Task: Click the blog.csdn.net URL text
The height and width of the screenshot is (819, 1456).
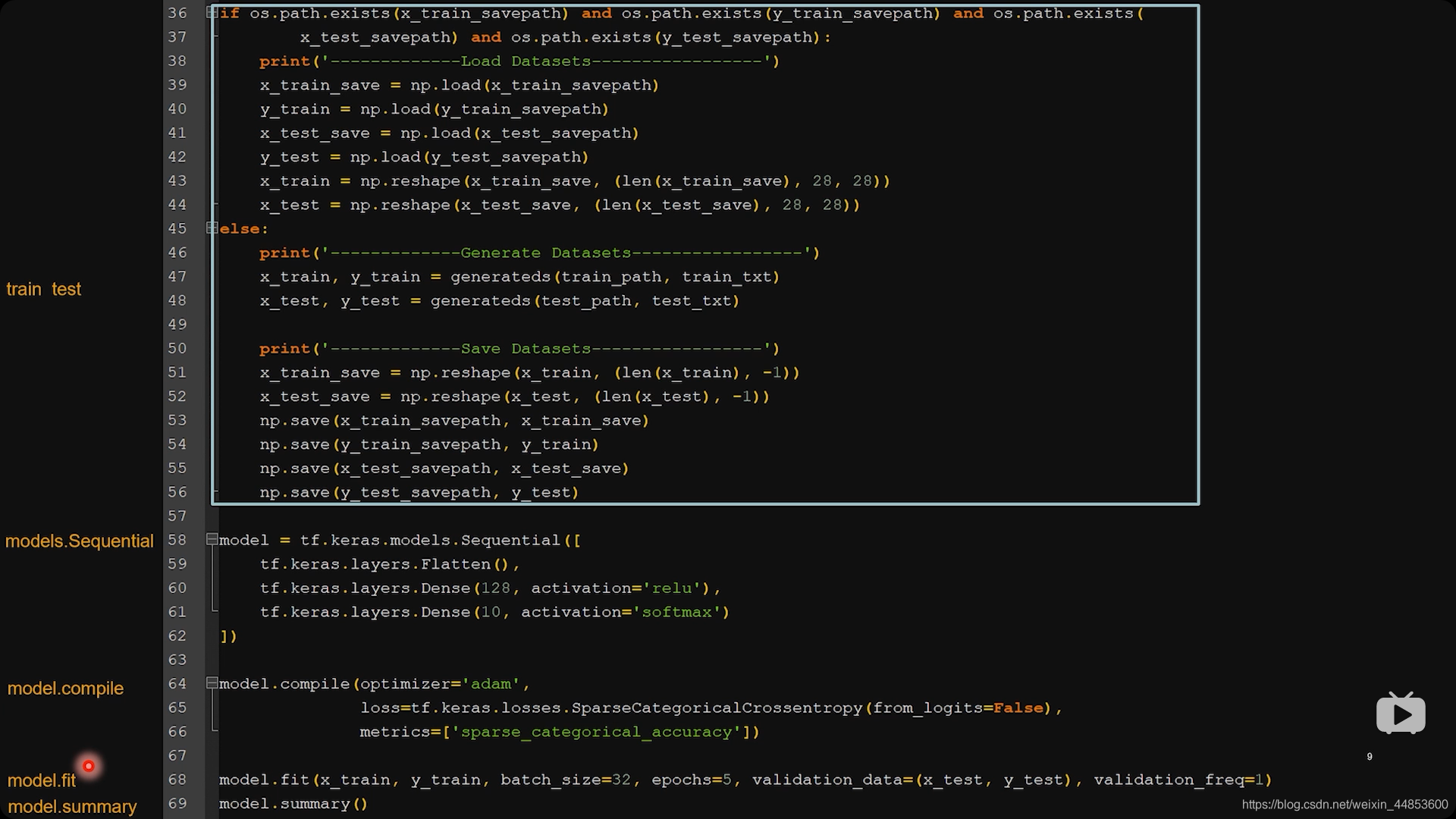Action: tap(1345, 805)
